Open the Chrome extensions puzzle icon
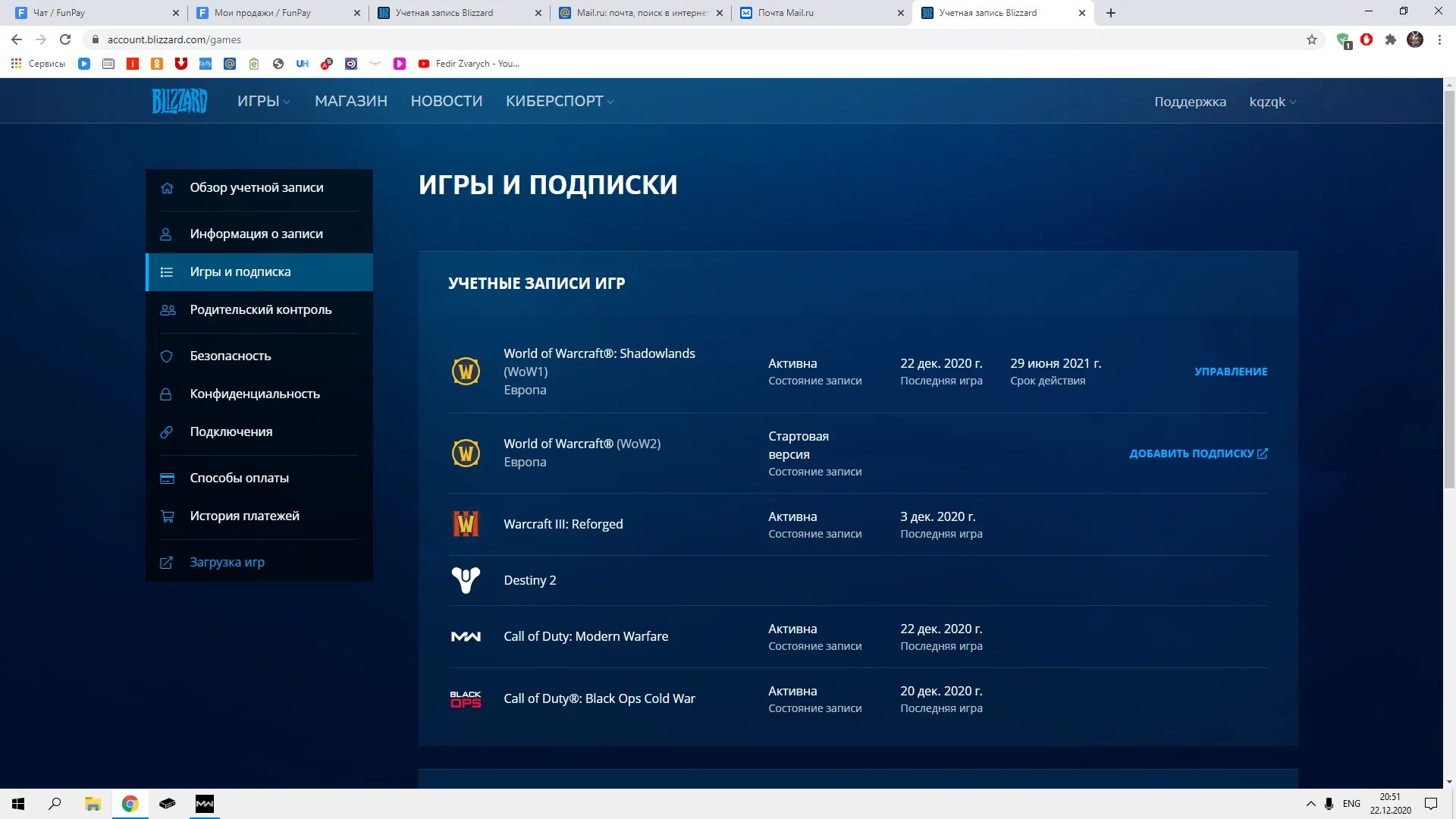Viewport: 1456px width, 819px height. click(1391, 39)
